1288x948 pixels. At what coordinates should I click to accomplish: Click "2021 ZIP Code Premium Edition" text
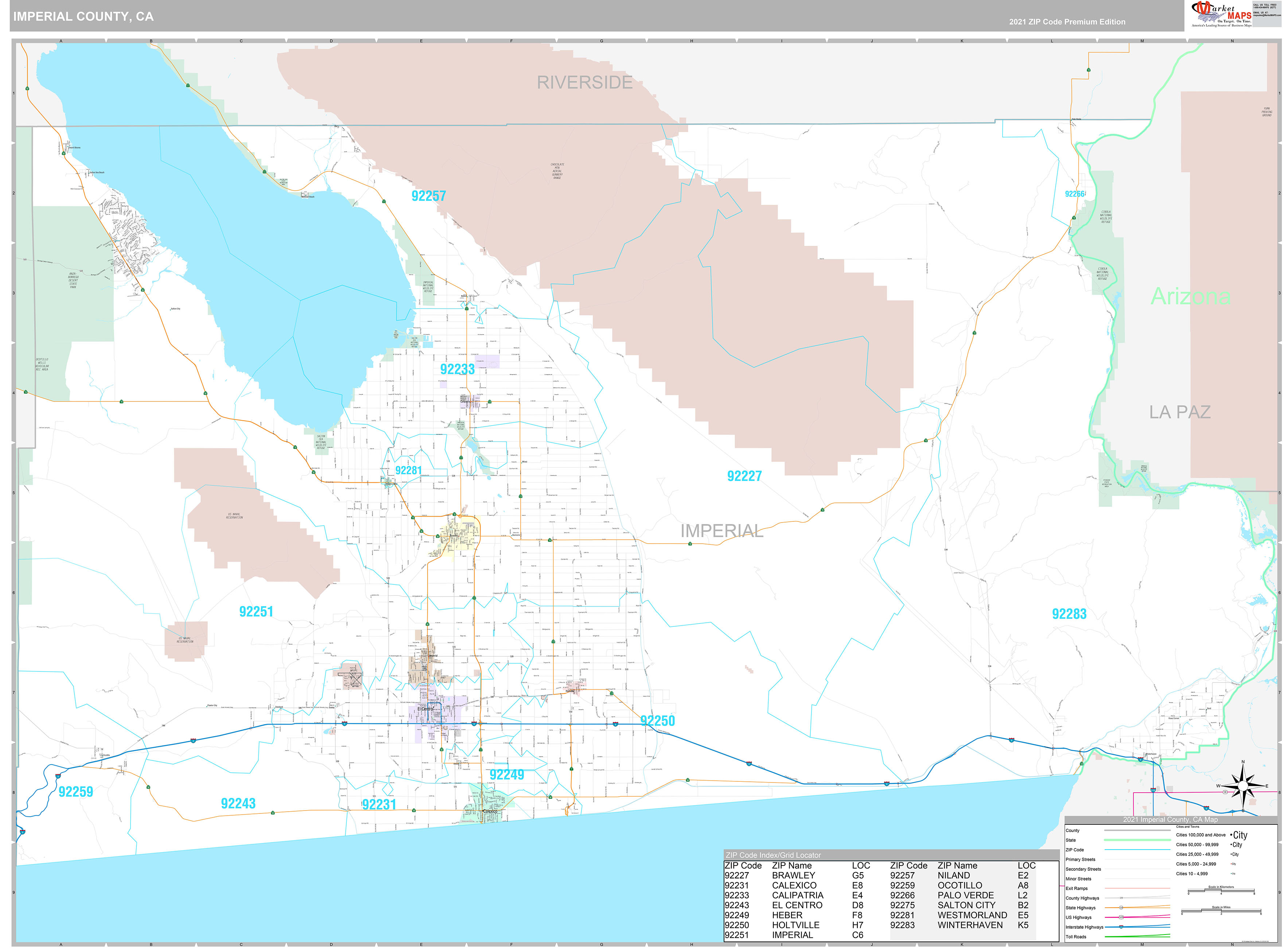(1067, 22)
